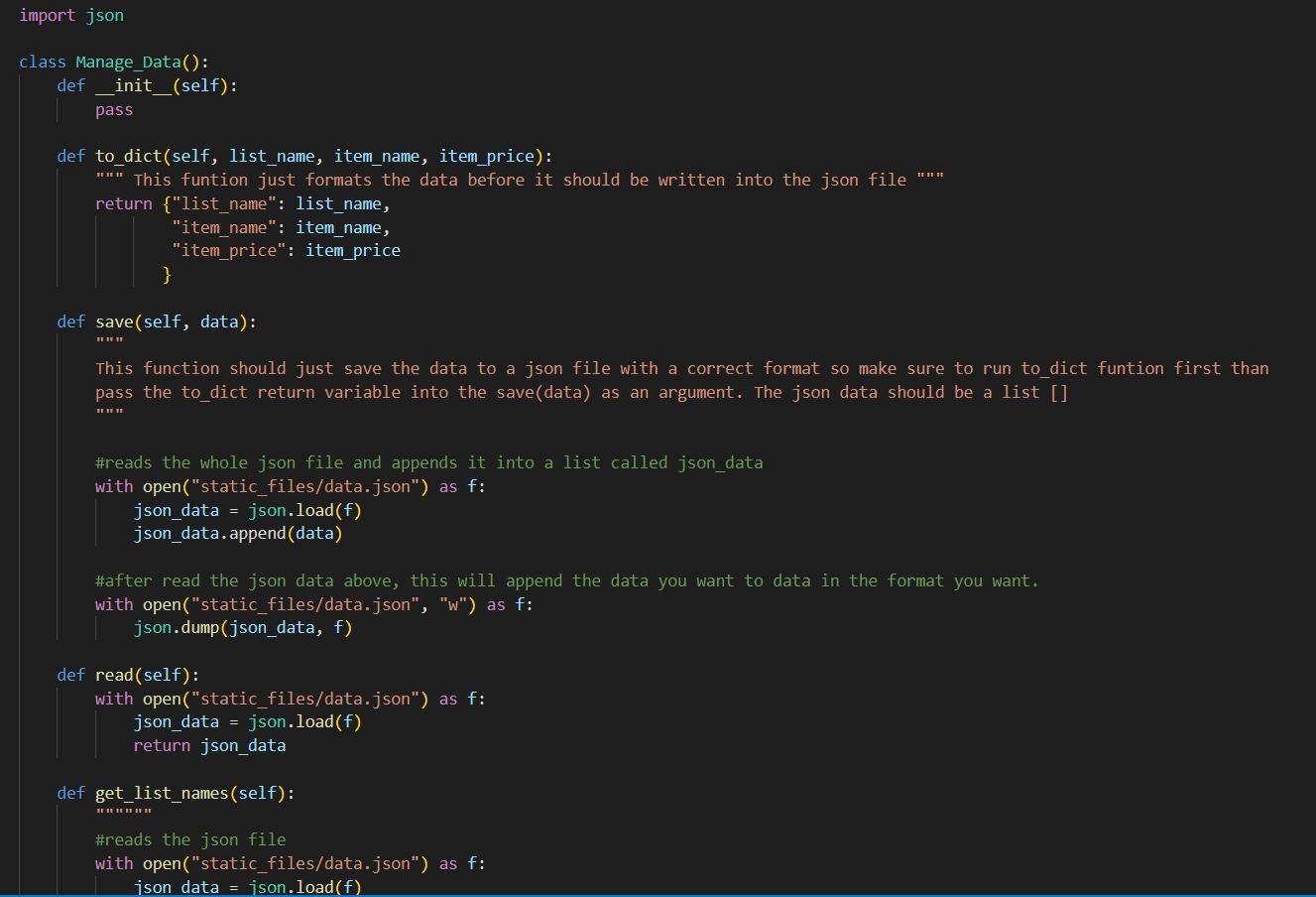The image size is (1316, 897).
Task: Place cursor on the save method definition
Action: click(131, 320)
